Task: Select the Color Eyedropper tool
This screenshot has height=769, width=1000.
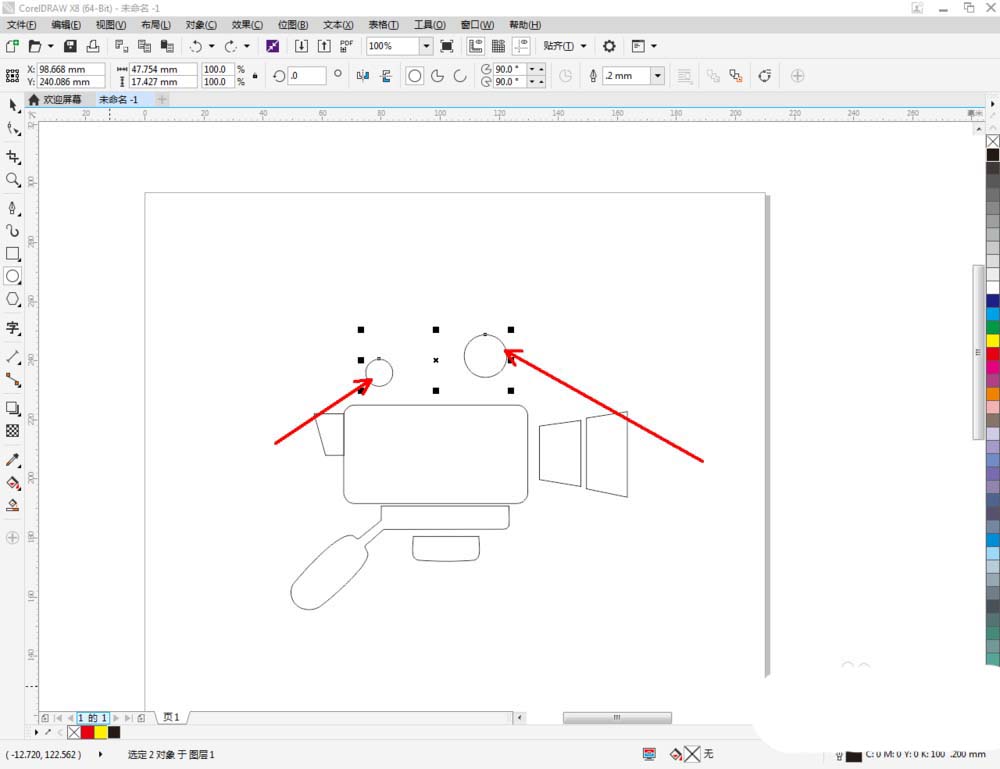Action: click(13, 460)
